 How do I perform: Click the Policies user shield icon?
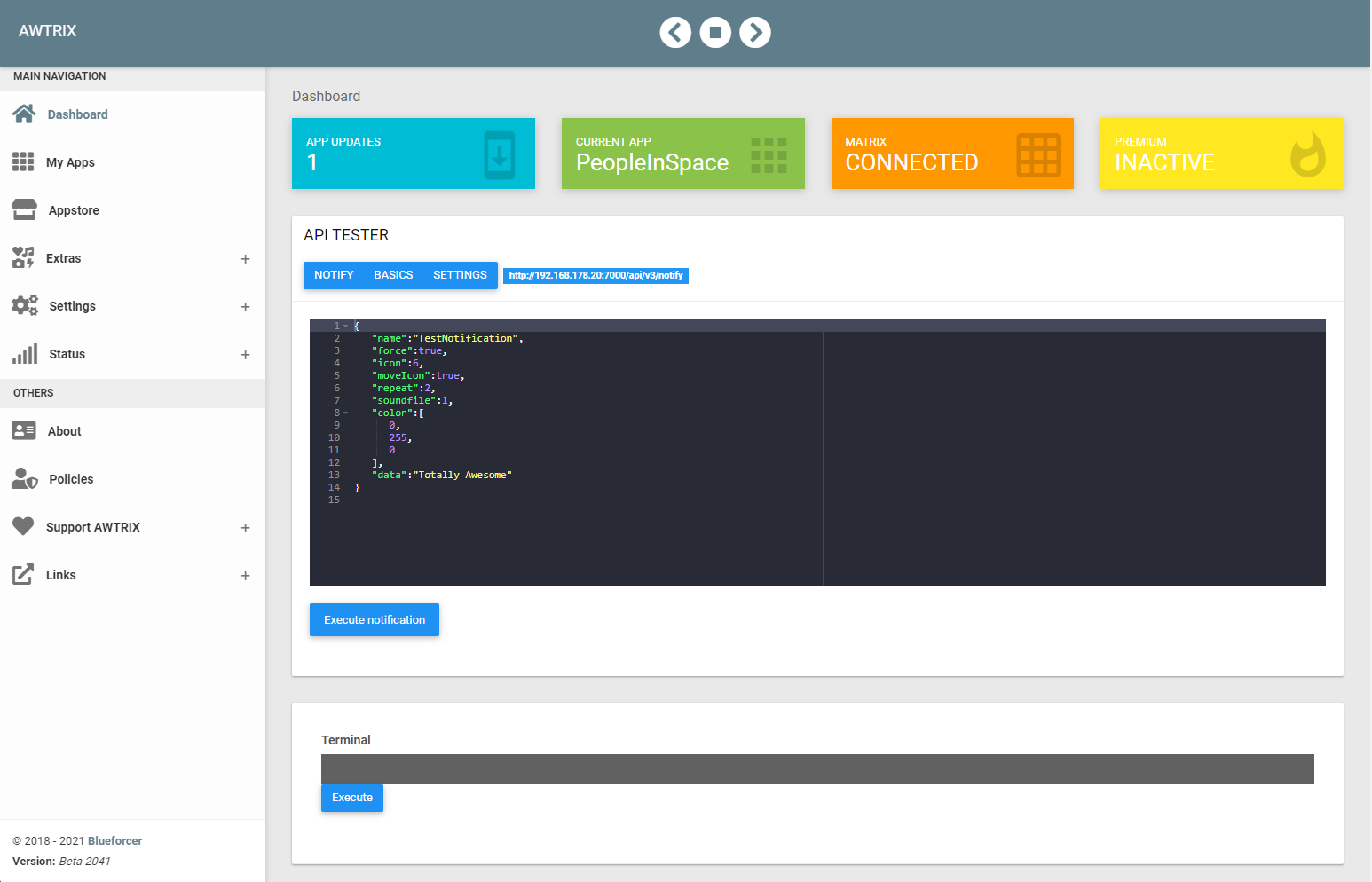coord(25,479)
